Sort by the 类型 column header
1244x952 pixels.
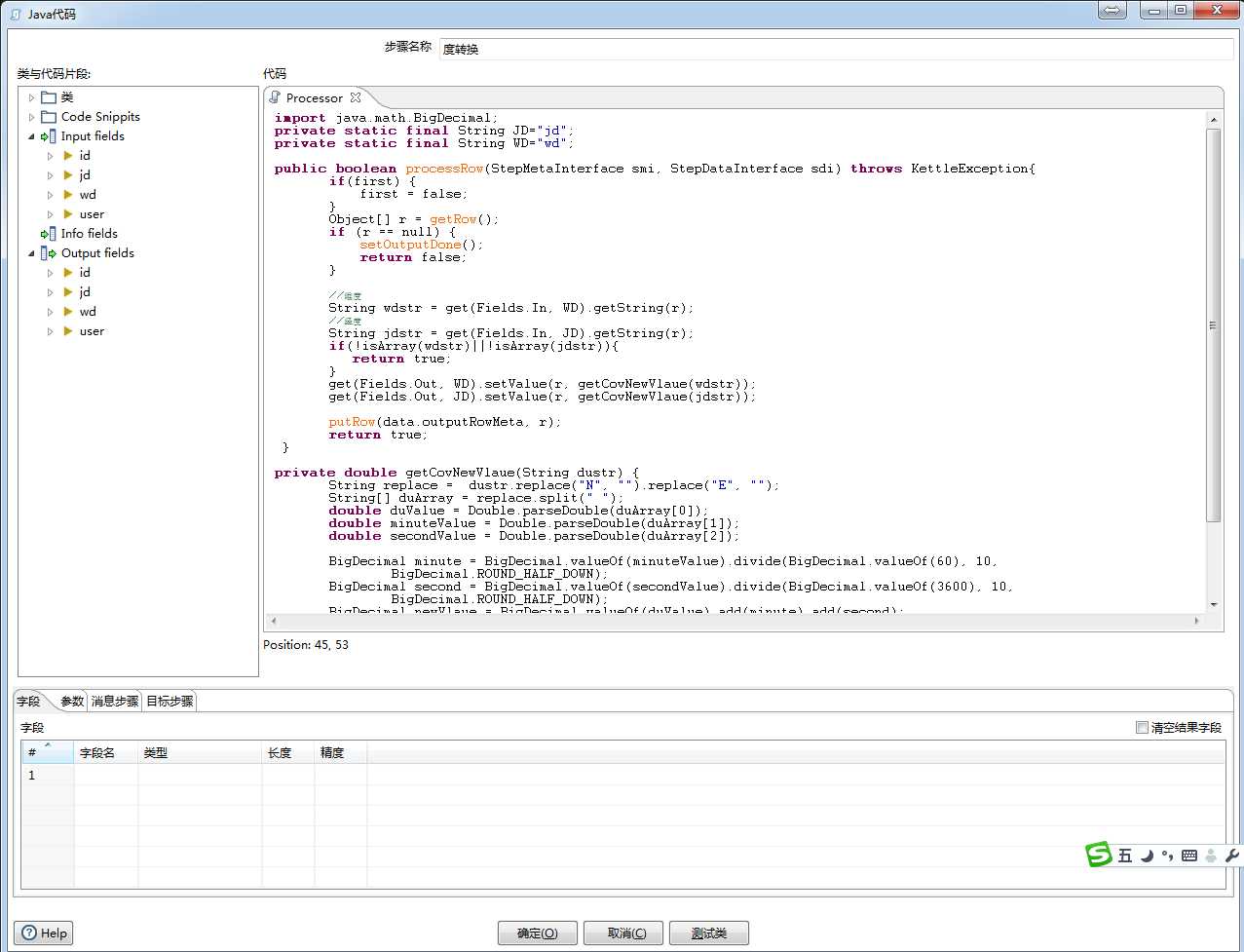coord(200,752)
